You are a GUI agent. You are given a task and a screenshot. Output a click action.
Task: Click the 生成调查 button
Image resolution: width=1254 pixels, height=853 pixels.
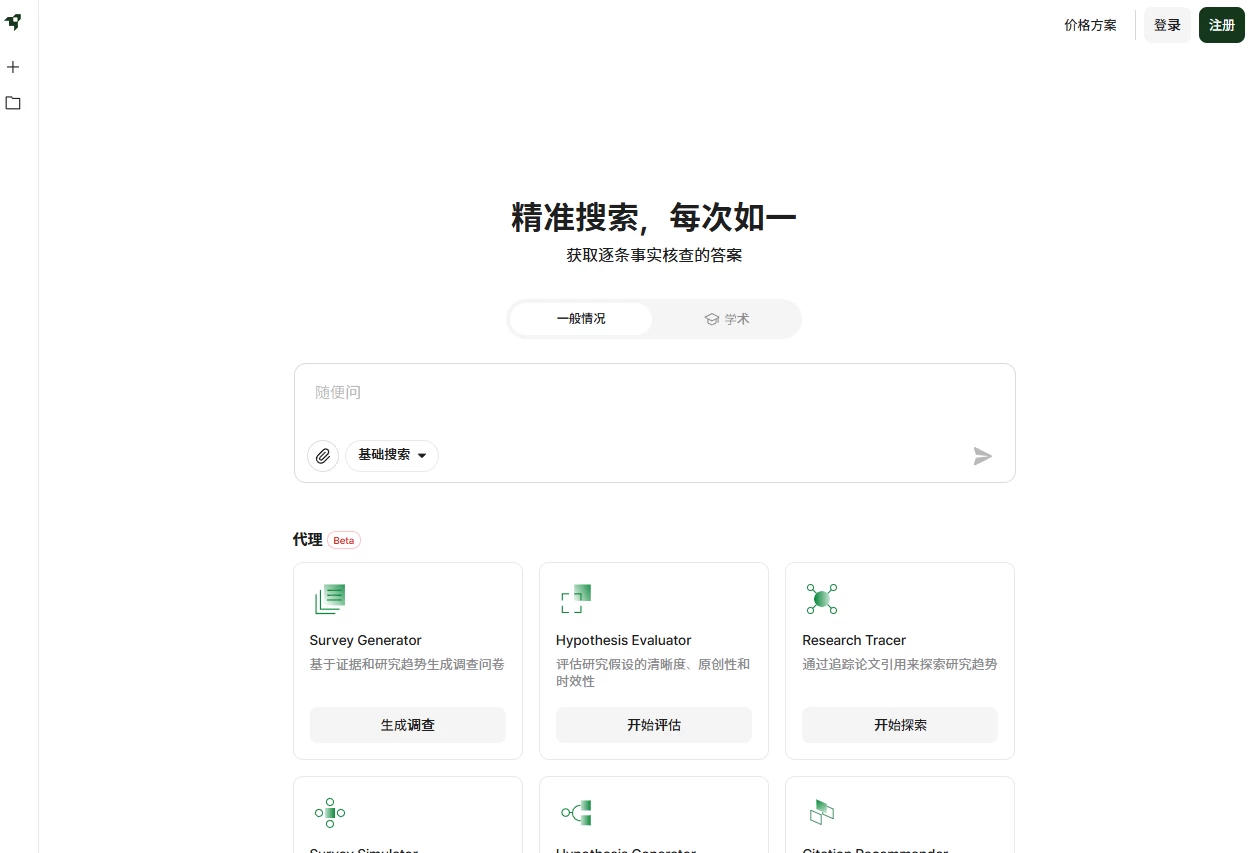[x=407, y=725]
